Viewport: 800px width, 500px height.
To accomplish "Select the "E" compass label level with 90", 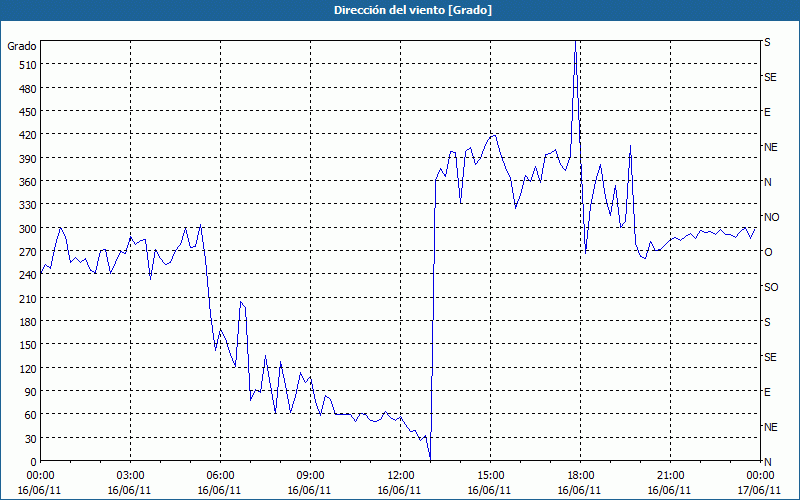I will (767, 392).
